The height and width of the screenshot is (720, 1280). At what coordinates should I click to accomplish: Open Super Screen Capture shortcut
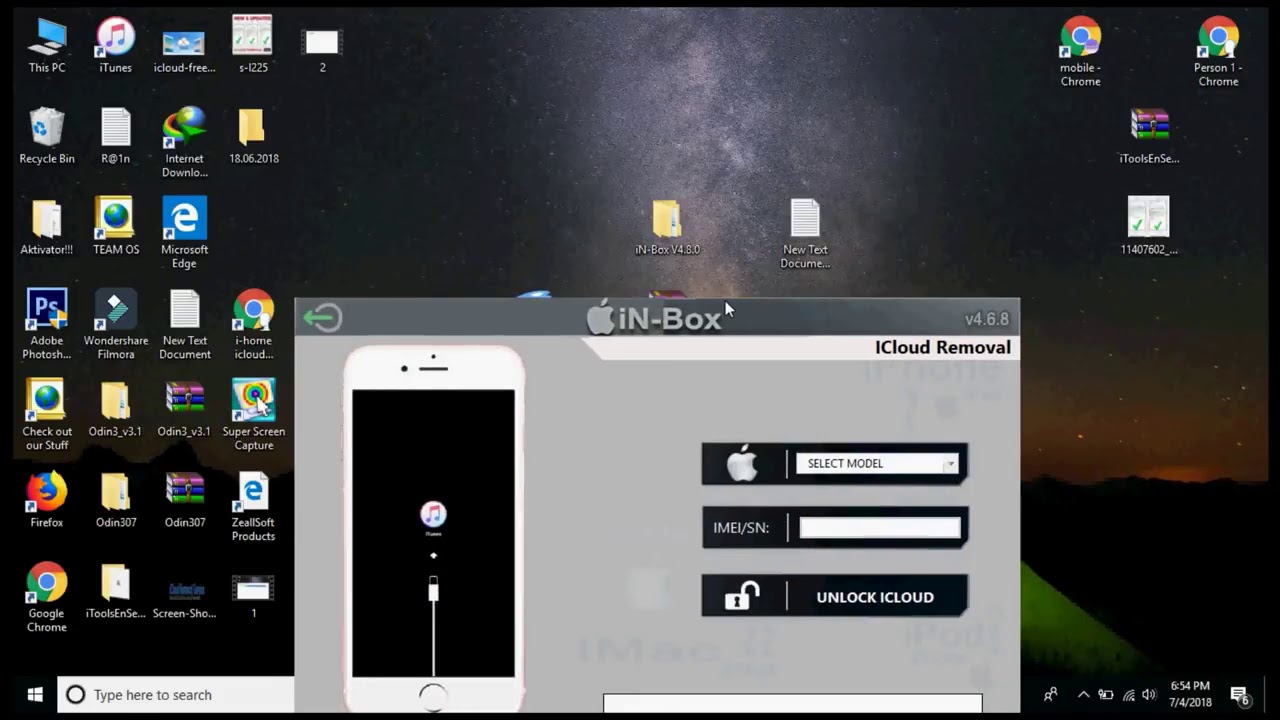253,415
